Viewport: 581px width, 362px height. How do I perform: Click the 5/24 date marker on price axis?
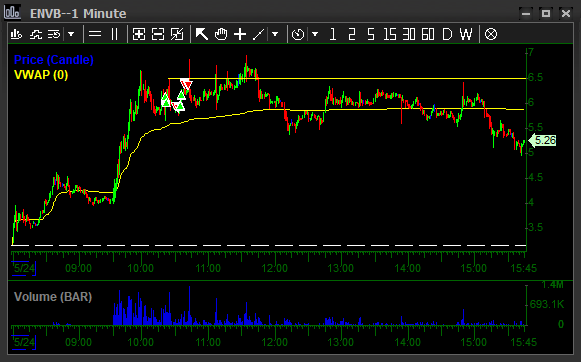coord(24,268)
